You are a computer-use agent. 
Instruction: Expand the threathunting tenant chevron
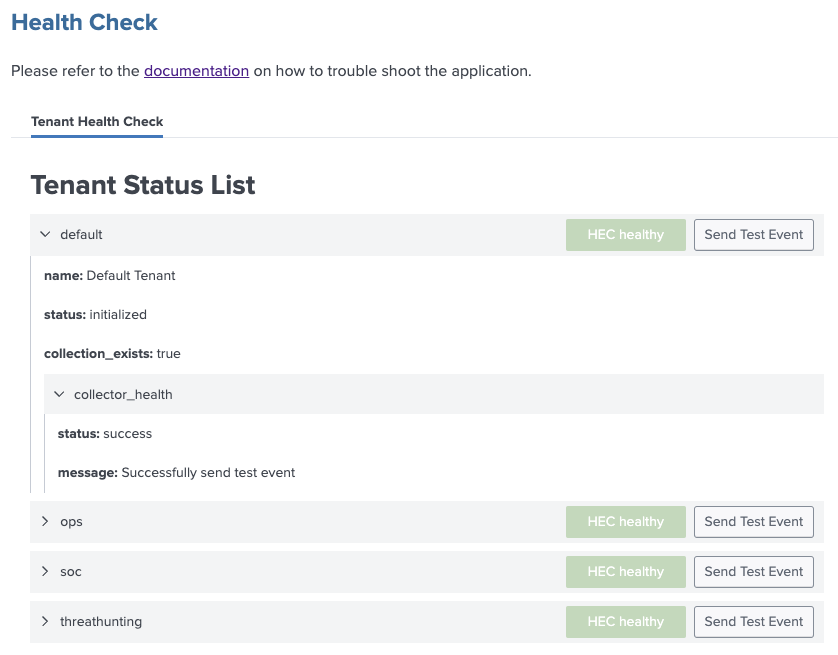[x=44, y=622]
